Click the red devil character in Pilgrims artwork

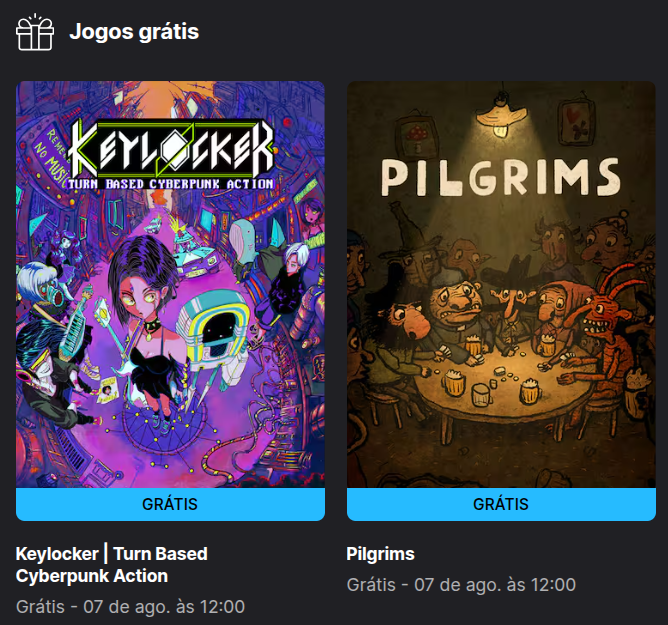coord(605,337)
